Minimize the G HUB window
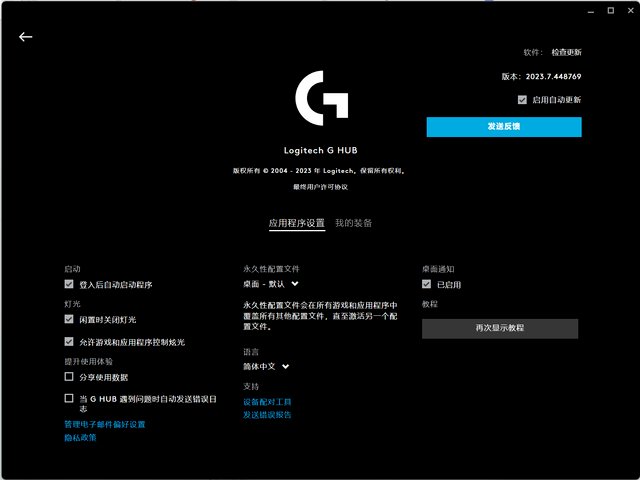 591,11
